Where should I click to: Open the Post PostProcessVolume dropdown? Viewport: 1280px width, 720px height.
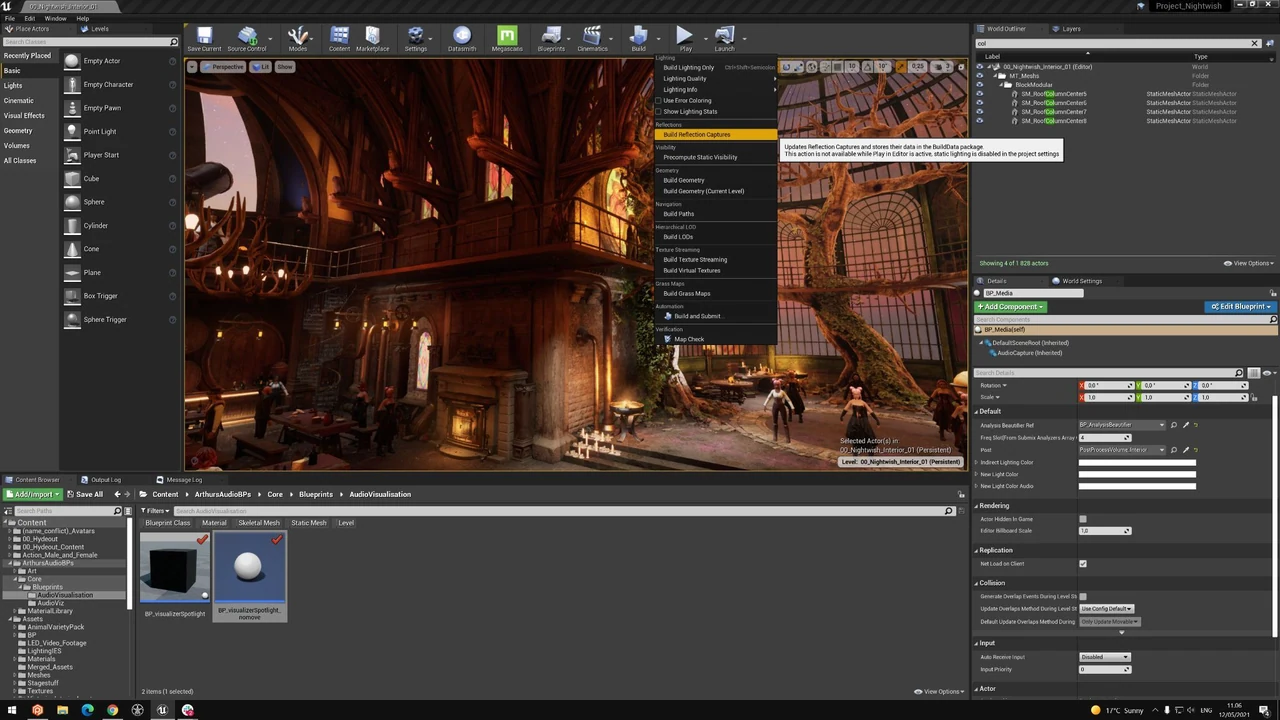(1122, 450)
